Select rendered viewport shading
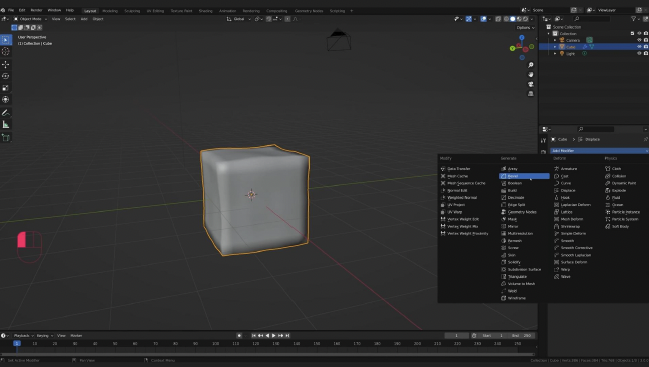Screen dimensions: 649x367 click(x=525, y=19)
